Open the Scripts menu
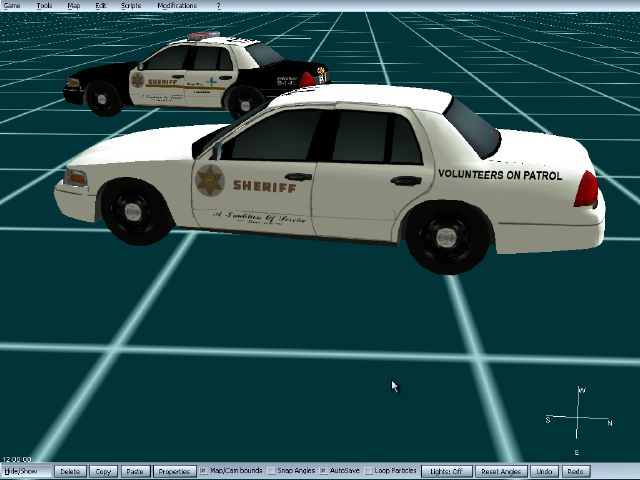Screen dimensions: 640x480 coord(131,5)
